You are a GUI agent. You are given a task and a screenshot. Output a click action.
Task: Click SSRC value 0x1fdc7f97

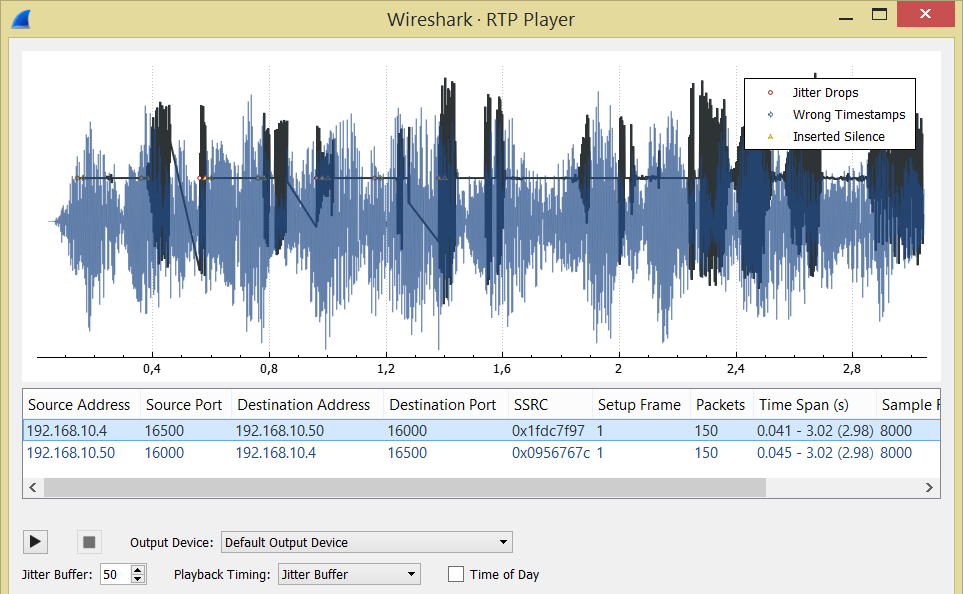(x=548, y=431)
